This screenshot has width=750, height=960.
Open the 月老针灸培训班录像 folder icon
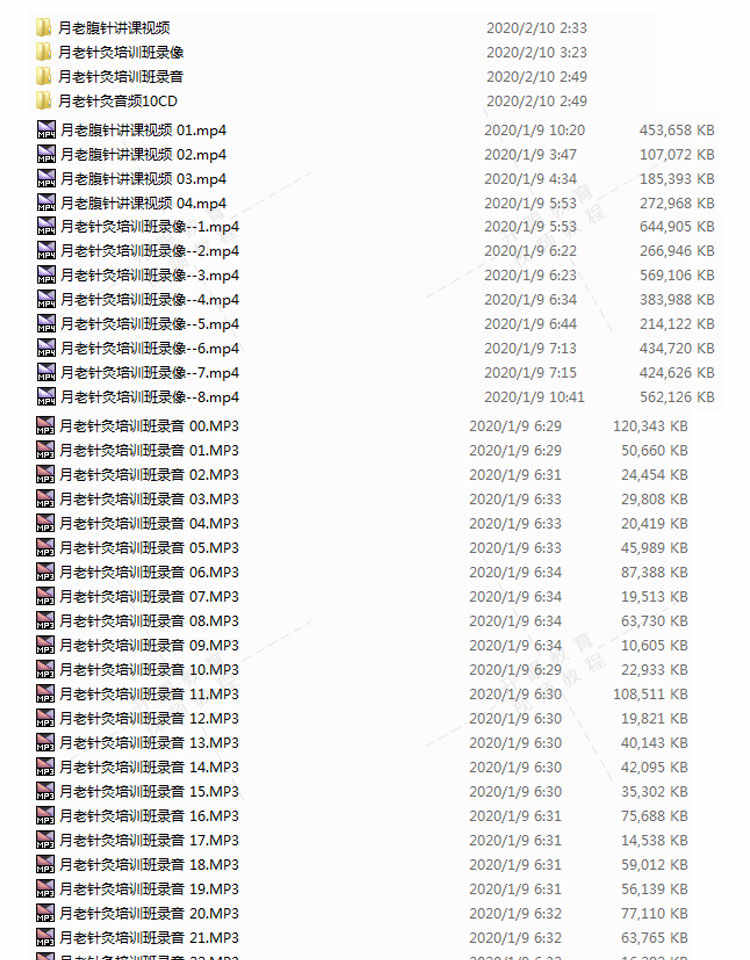(x=43, y=52)
